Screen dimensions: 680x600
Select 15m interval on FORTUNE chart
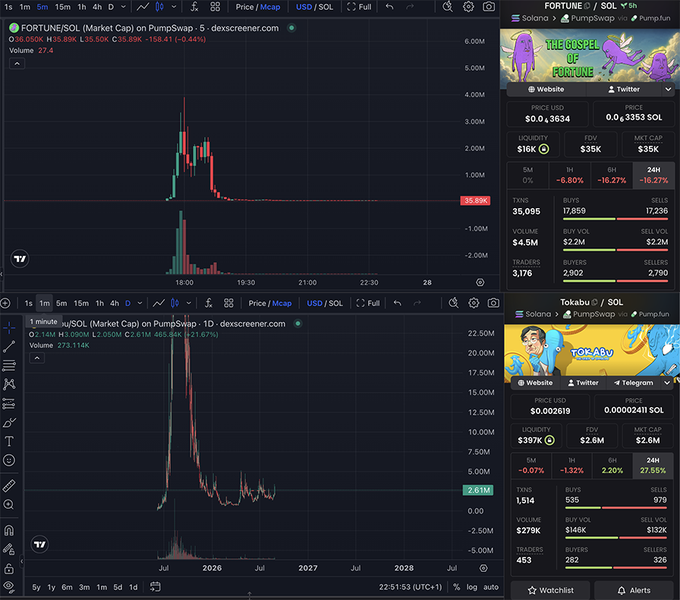pos(62,7)
